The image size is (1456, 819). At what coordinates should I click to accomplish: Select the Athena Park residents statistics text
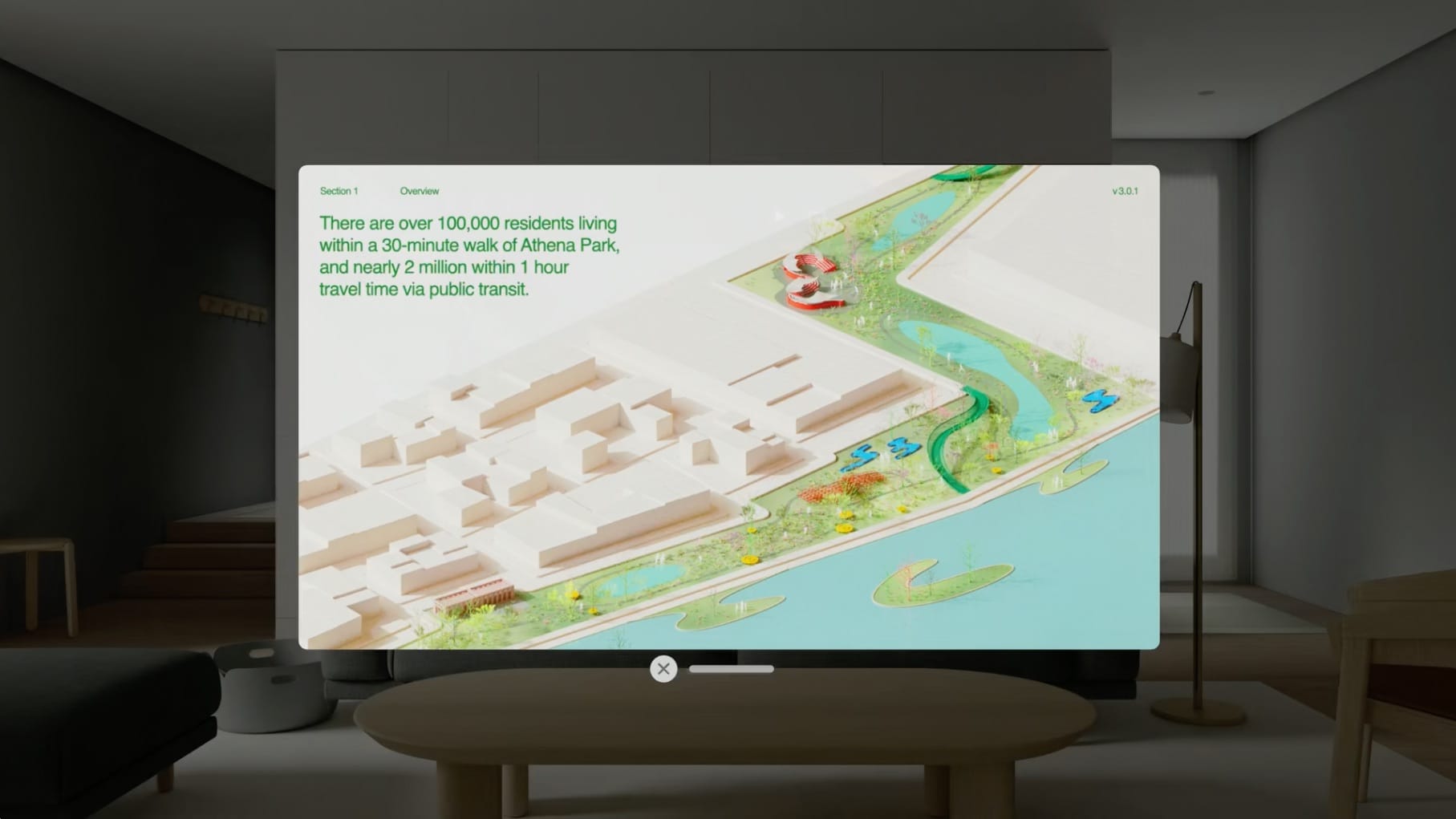(468, 257)
